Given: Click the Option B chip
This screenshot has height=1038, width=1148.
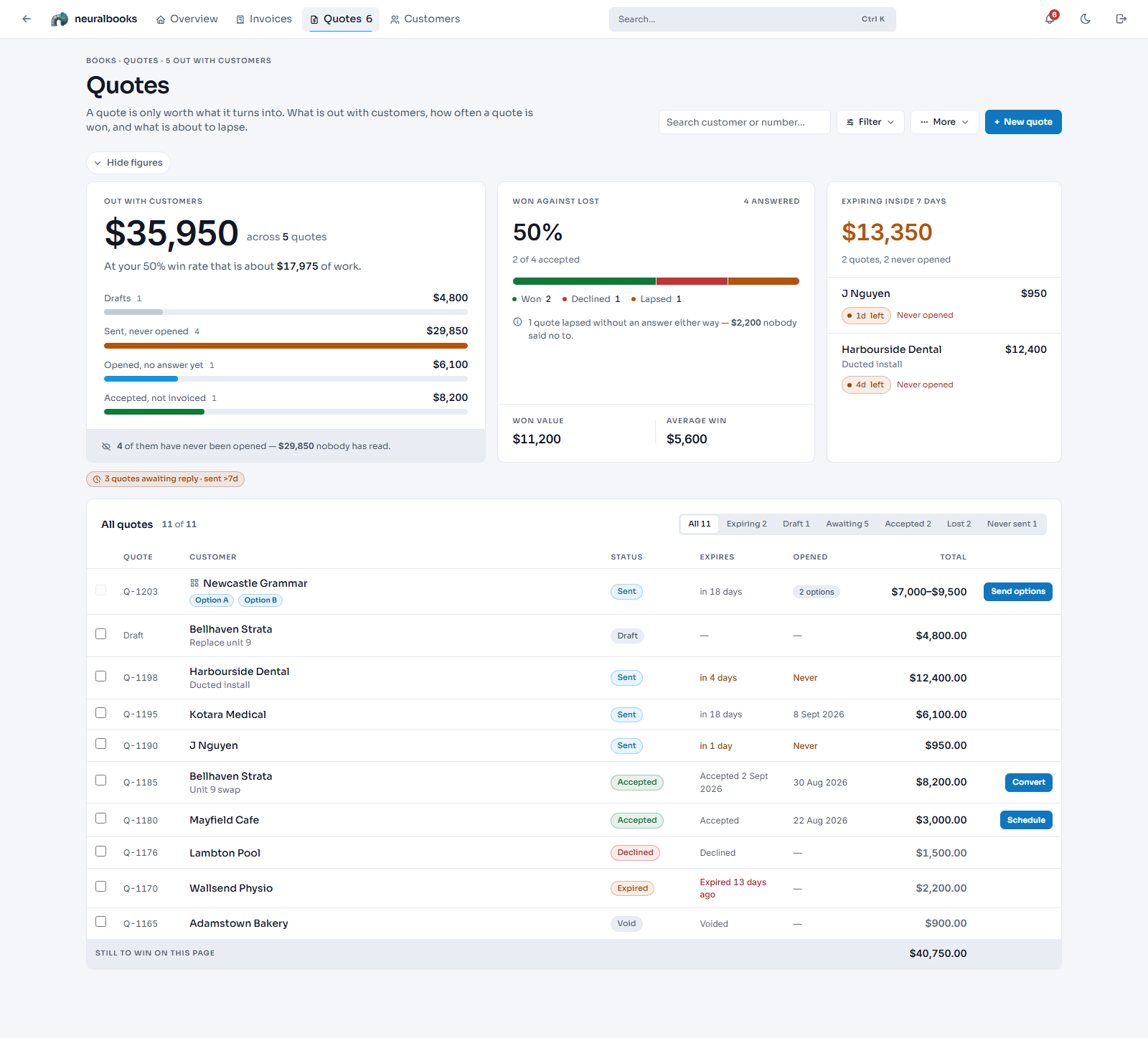Looking at the screenshot, I should point(260,600).
